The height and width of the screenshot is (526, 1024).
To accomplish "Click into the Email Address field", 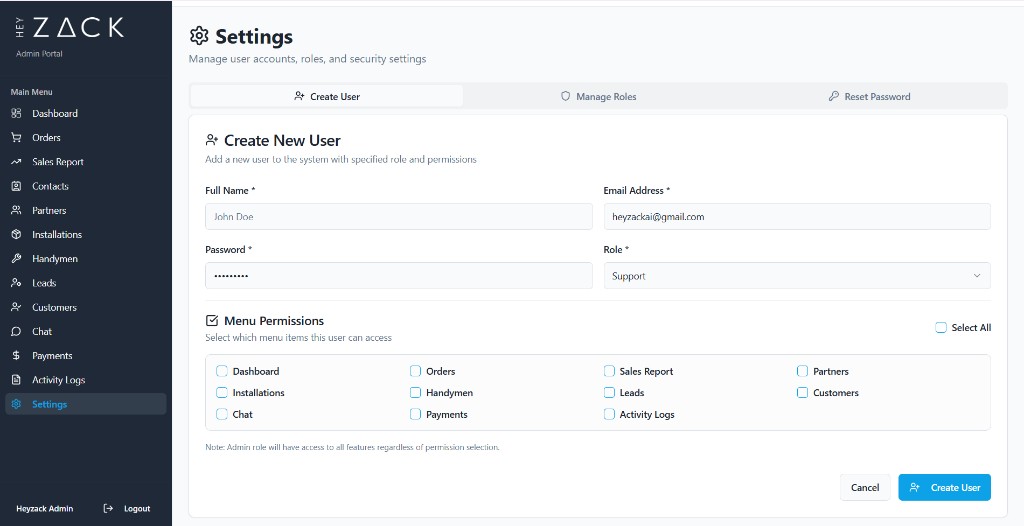I will [x=797, y=216].
